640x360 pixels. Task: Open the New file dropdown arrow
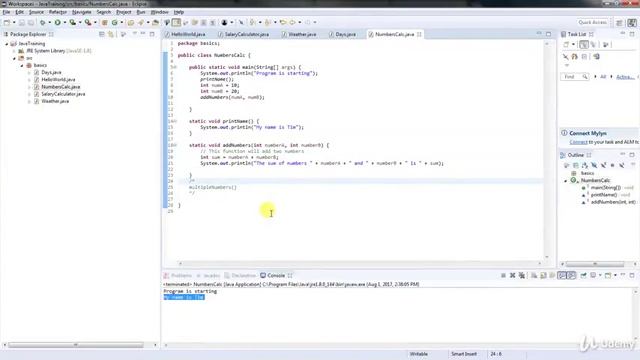[x=14, y=22]
